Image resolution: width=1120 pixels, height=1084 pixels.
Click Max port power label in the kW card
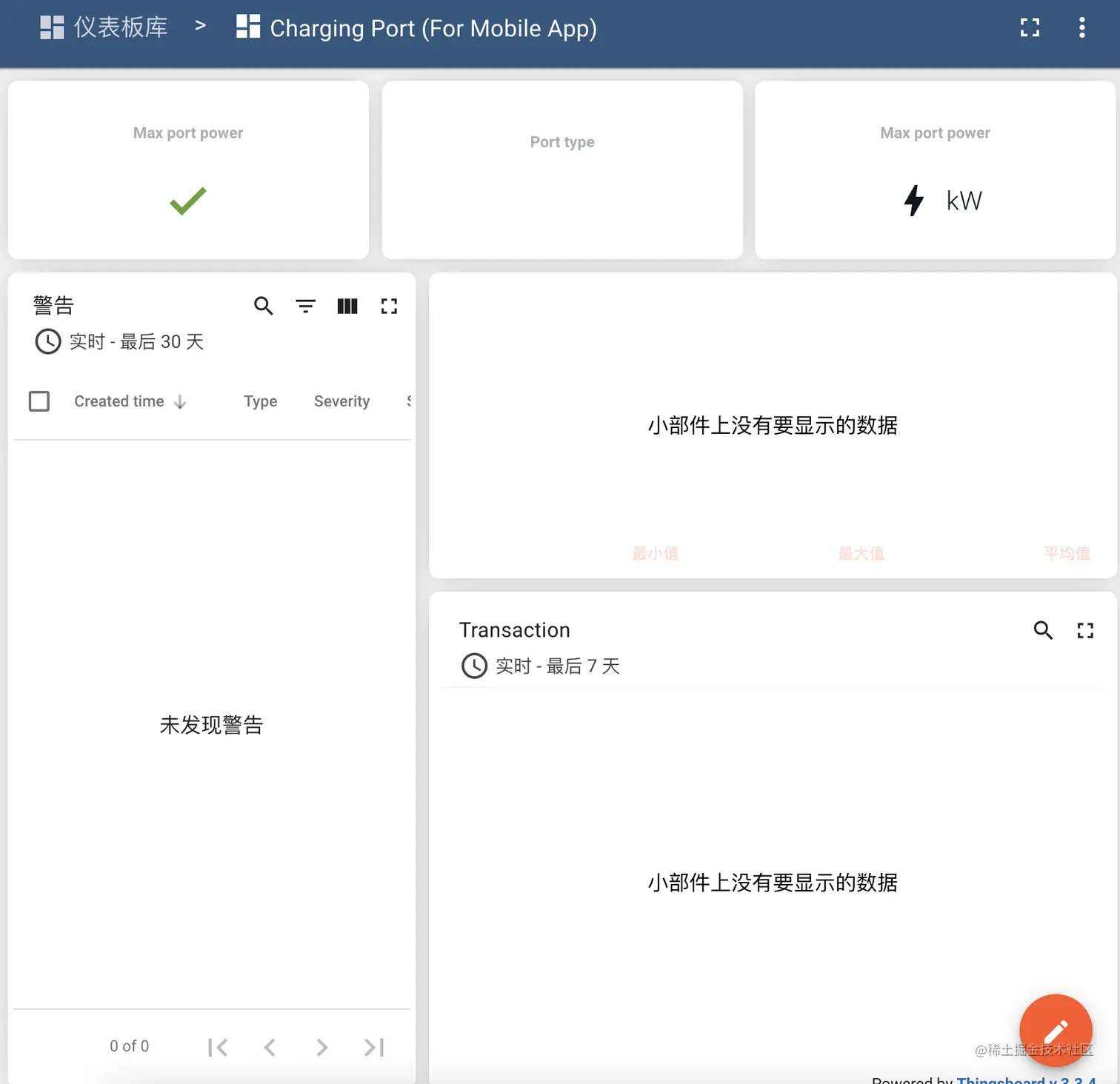point(935,133)
